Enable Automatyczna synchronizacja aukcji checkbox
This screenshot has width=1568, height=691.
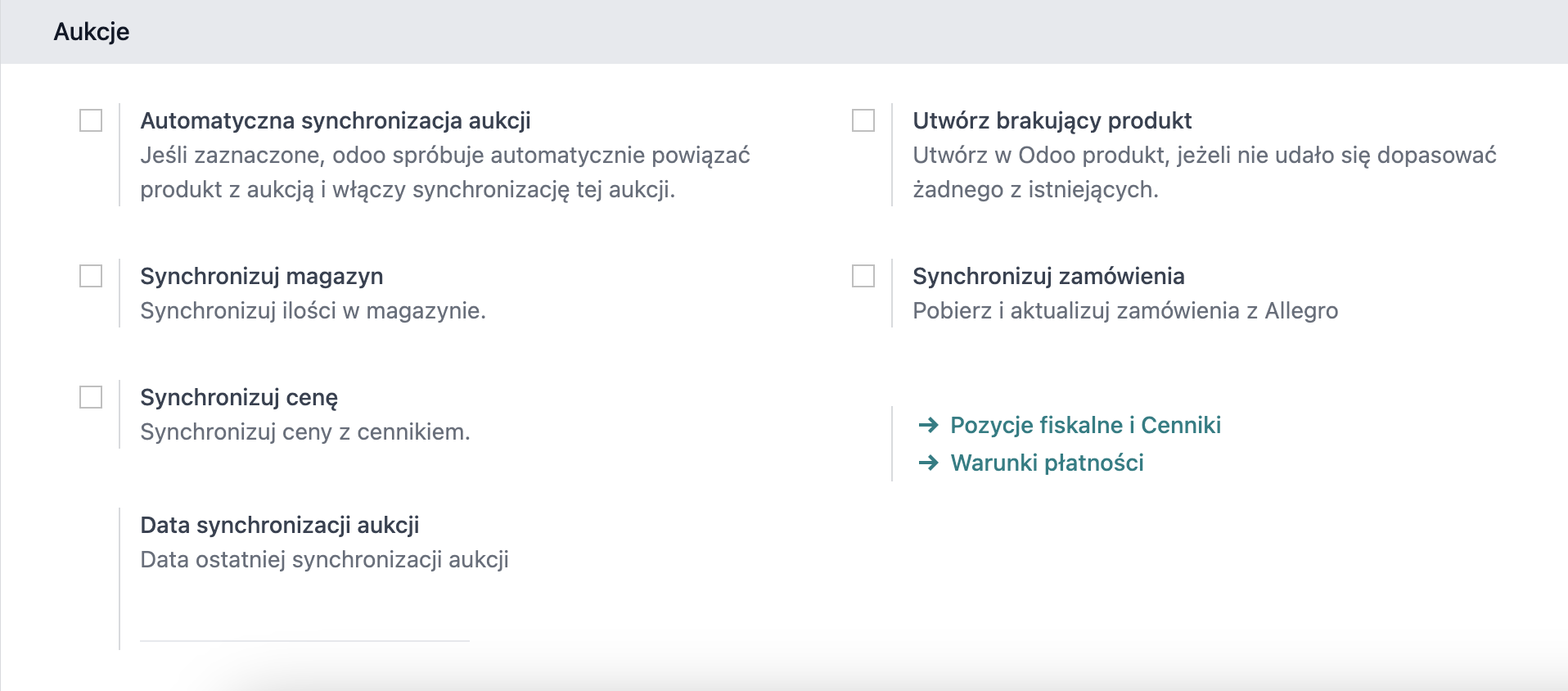point(91,120)
